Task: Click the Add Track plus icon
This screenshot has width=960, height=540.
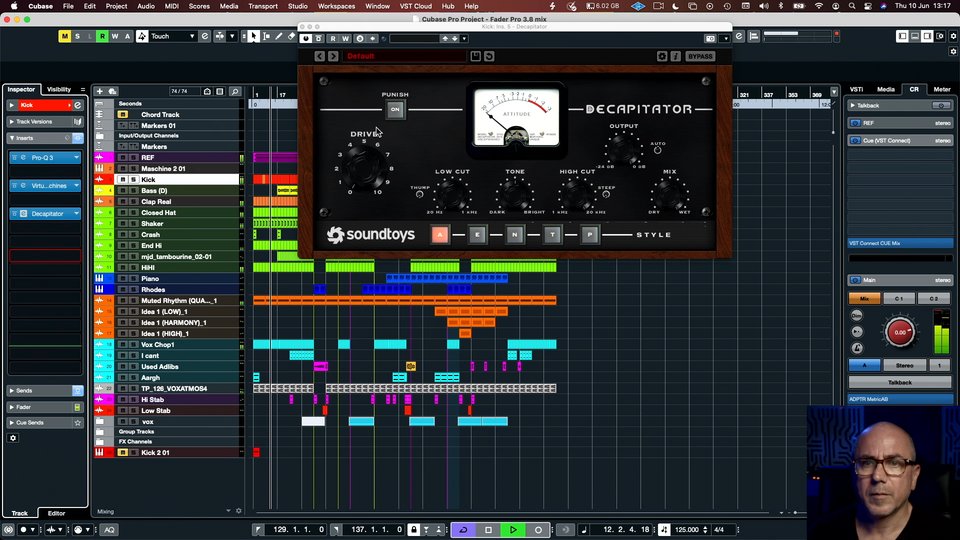Action: click(x=100, y=91)
